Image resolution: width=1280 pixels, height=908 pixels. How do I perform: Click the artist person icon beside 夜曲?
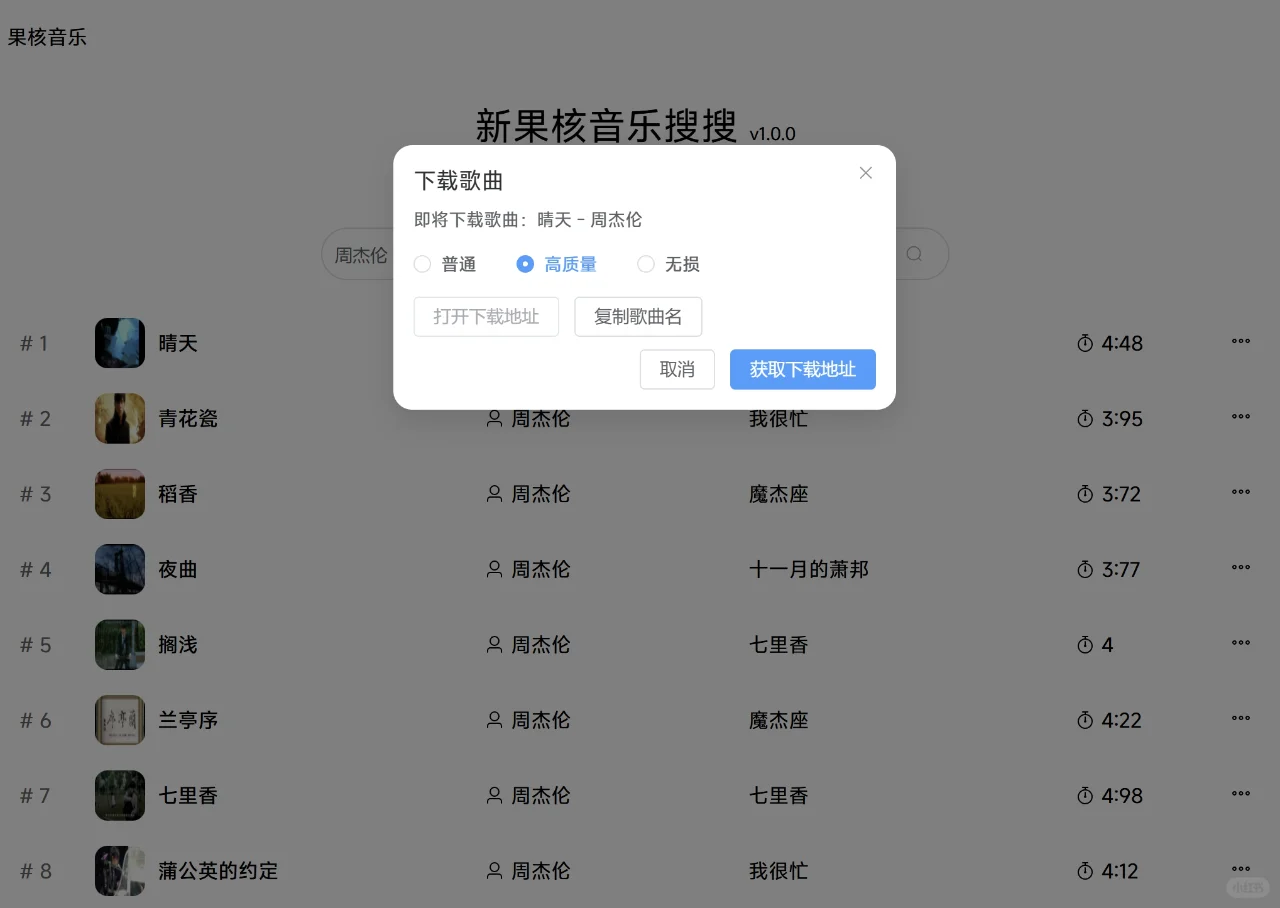493,569
